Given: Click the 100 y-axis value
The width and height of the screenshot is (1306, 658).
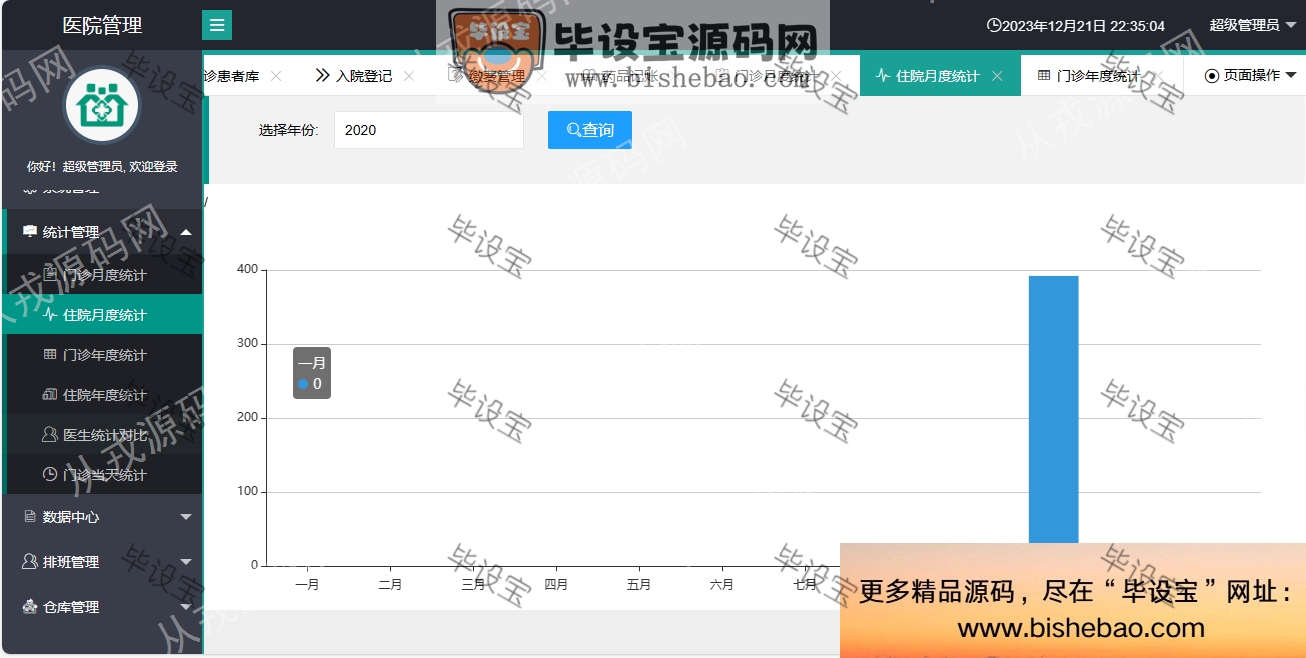Looking at the screenshot, I should click(x=247, y=492).
